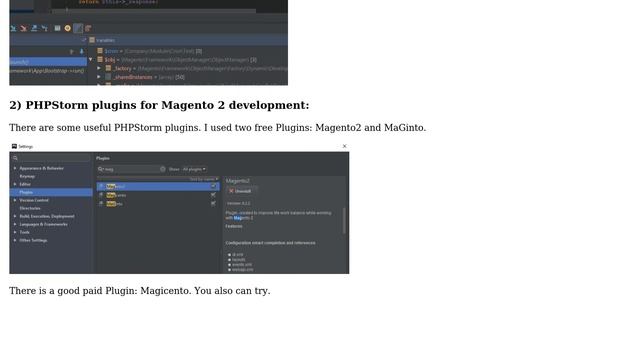Click the Run to Cursor debugger icon
The image size is (640, 360).
pyautogui.click(x=44, y=28)
